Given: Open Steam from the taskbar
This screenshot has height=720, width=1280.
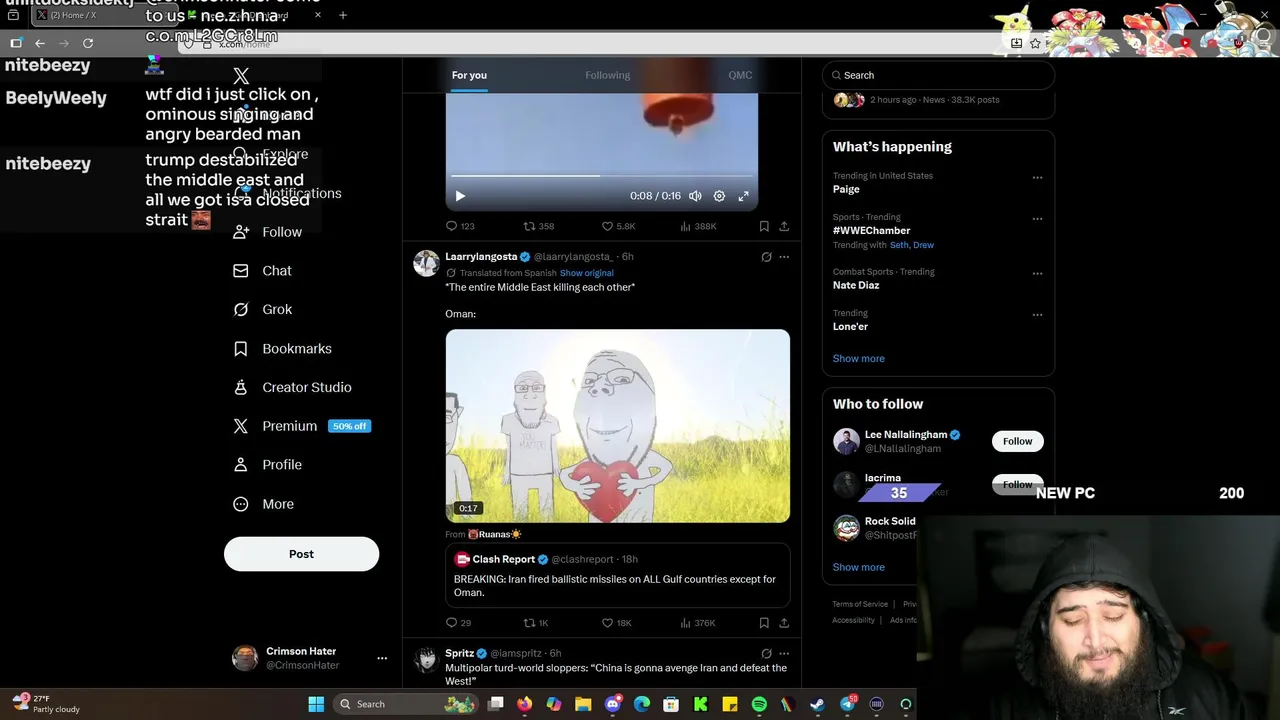Looking at the screenshot, I should pyautogui.click(x=817, y=704).
